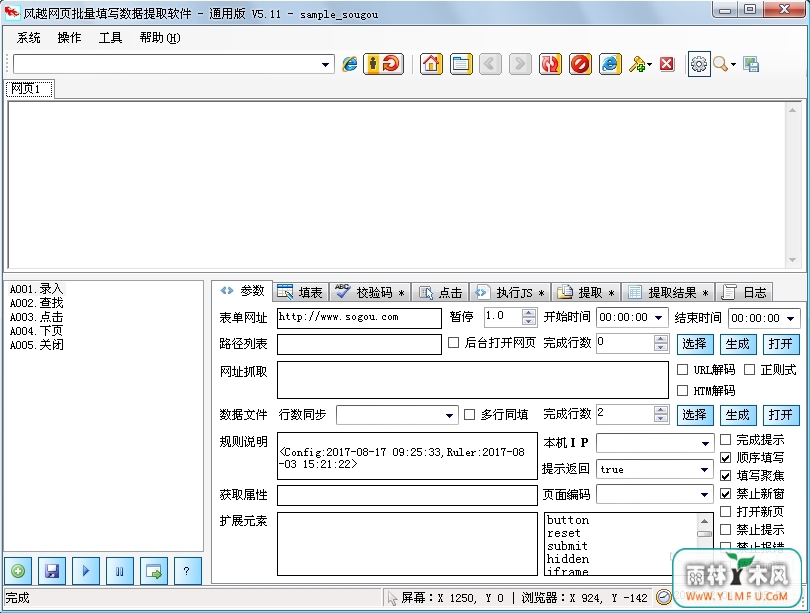This screenshot has width=810, height=613.
Task: Switch to the 校验码 tab
Action: pyautogui.click(x=369, y=292)
